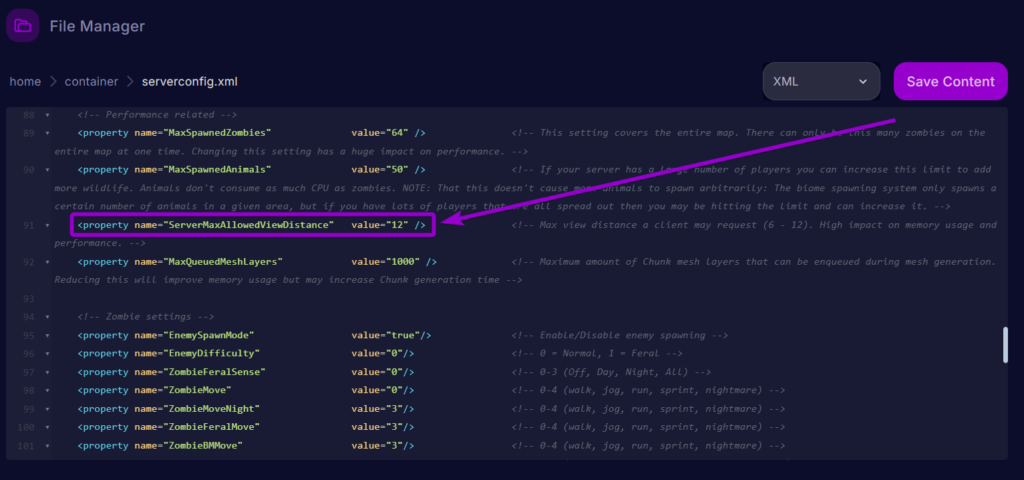The height and width of the screenshot is (480, 1024).
Task: Click the serverconfig.xml breadcrumb
Action: 189,82
